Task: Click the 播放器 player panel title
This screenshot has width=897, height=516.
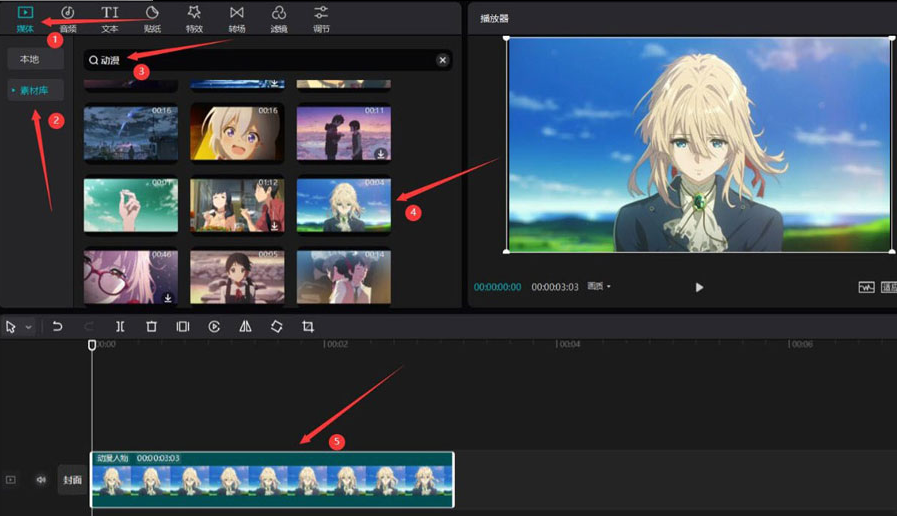Action: click(494, 18)
